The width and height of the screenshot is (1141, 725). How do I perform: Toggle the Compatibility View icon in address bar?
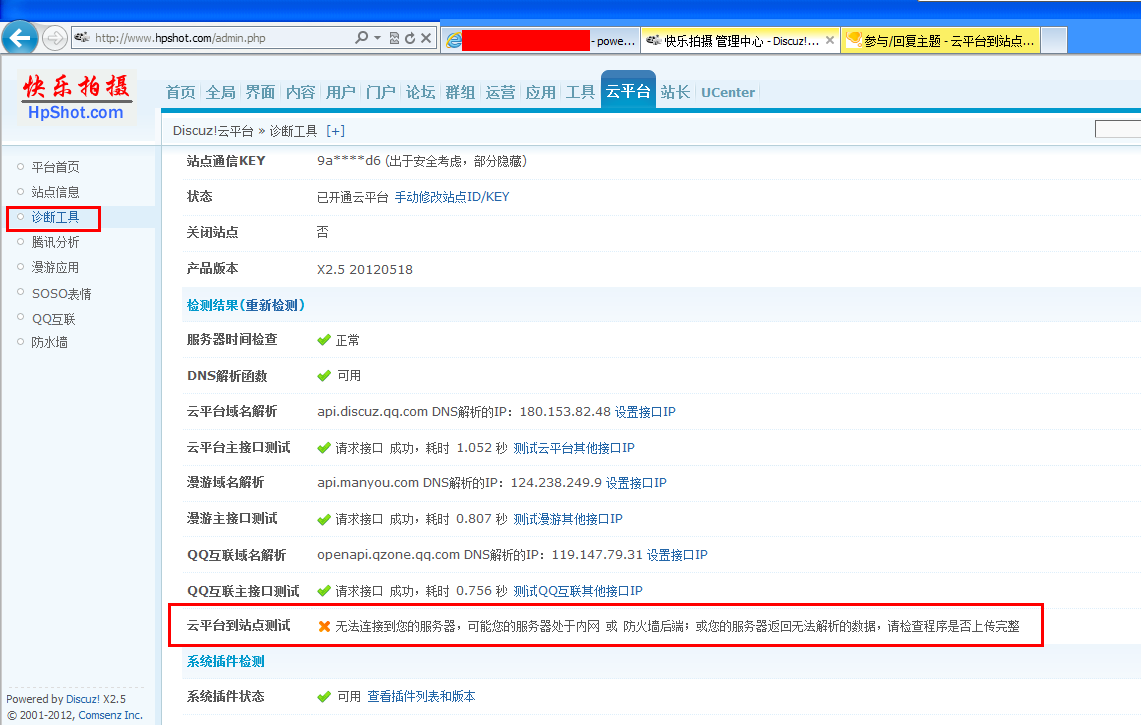394,38
